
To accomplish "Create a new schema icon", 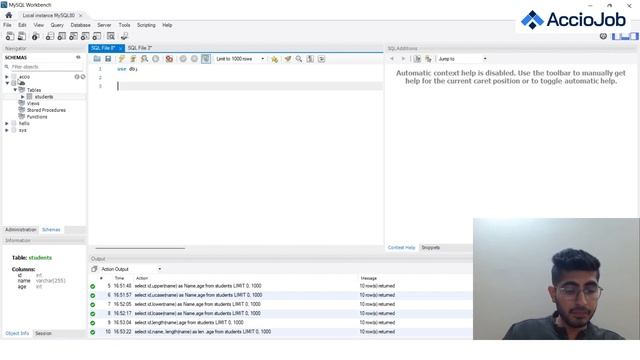I will (49, 36).
